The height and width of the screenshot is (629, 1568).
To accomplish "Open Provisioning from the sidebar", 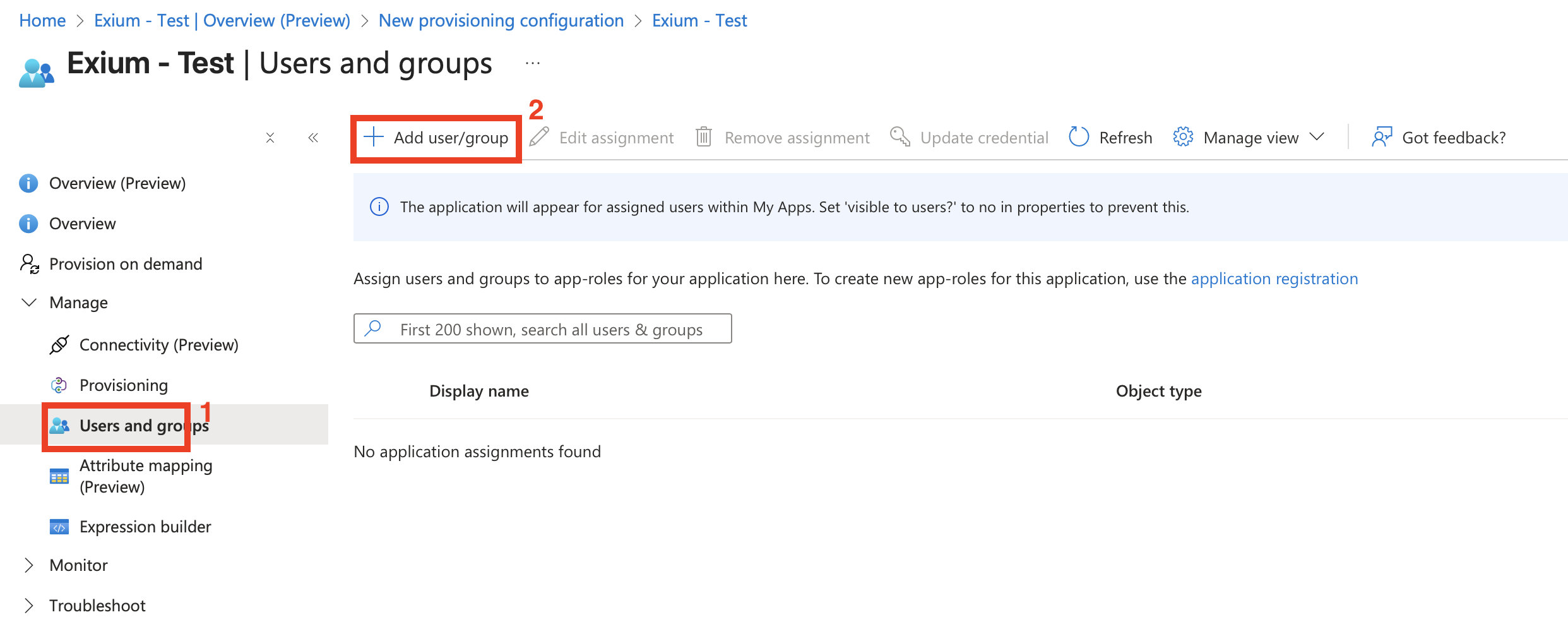I will click(124, 385).
